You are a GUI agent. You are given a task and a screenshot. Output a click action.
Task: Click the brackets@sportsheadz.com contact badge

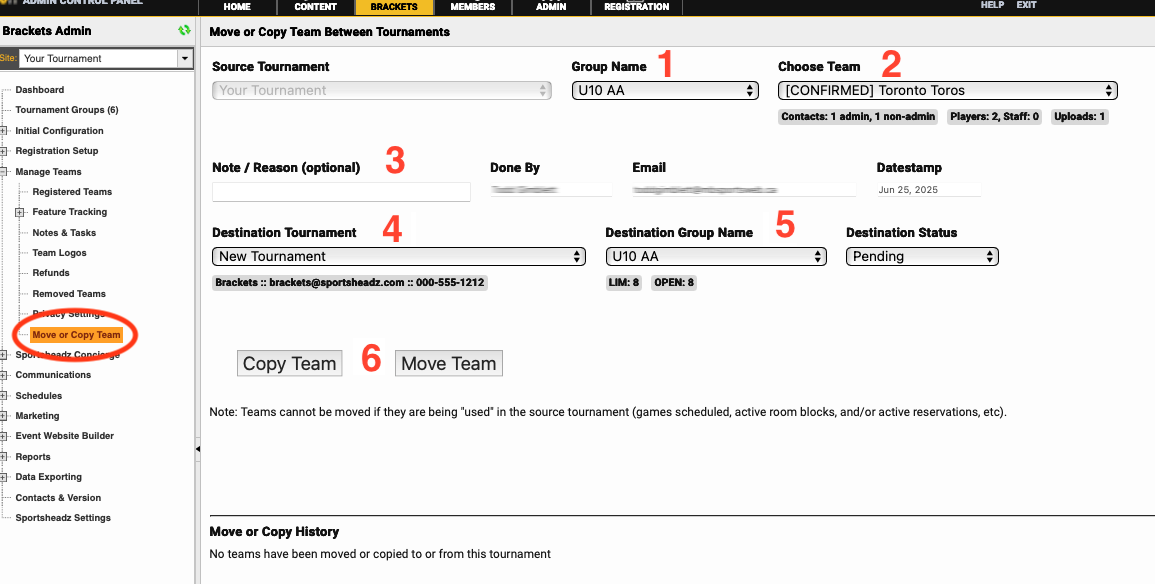coord(350,282)
